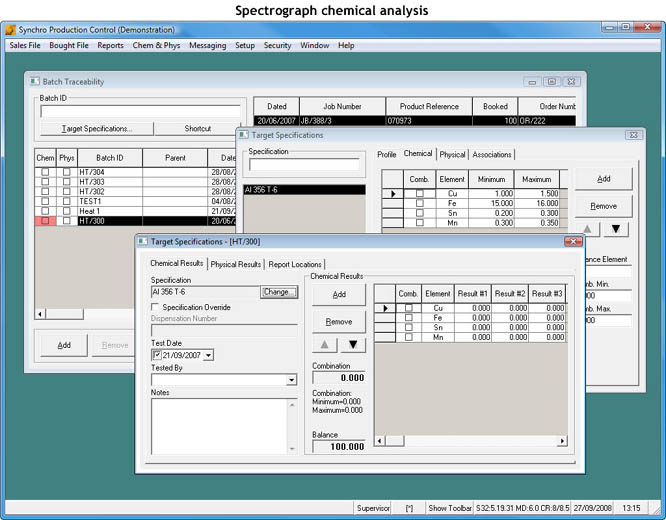The image size is (666, 520).
Task: Click down arrow in rear Target Specifications window
Action: pos(615,229)
